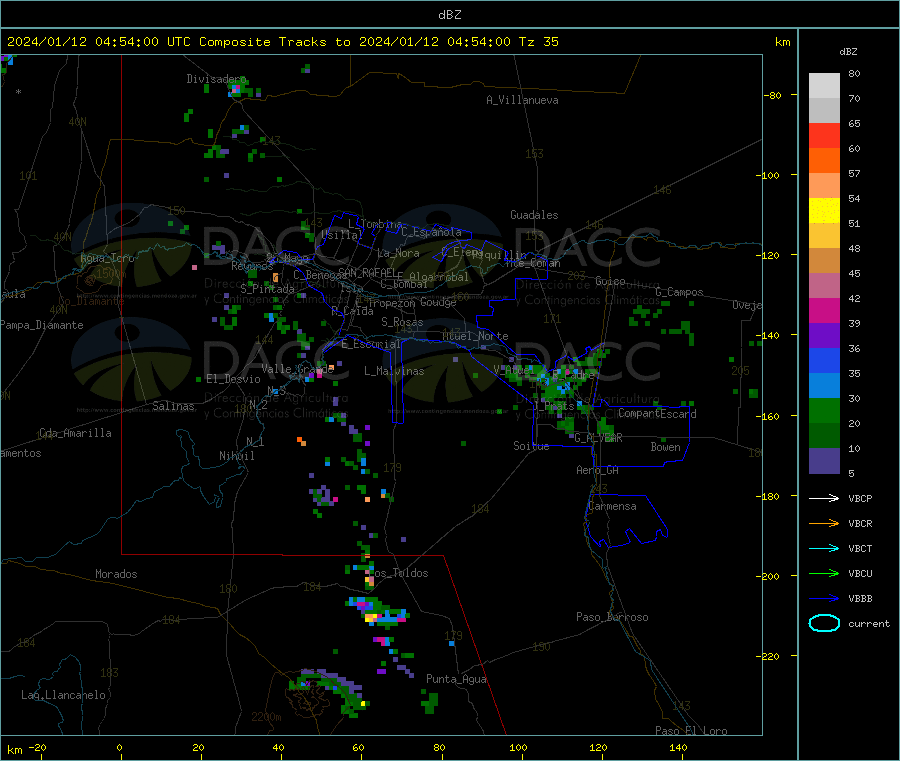Click the Aero_GA location label

pos(598,470)
